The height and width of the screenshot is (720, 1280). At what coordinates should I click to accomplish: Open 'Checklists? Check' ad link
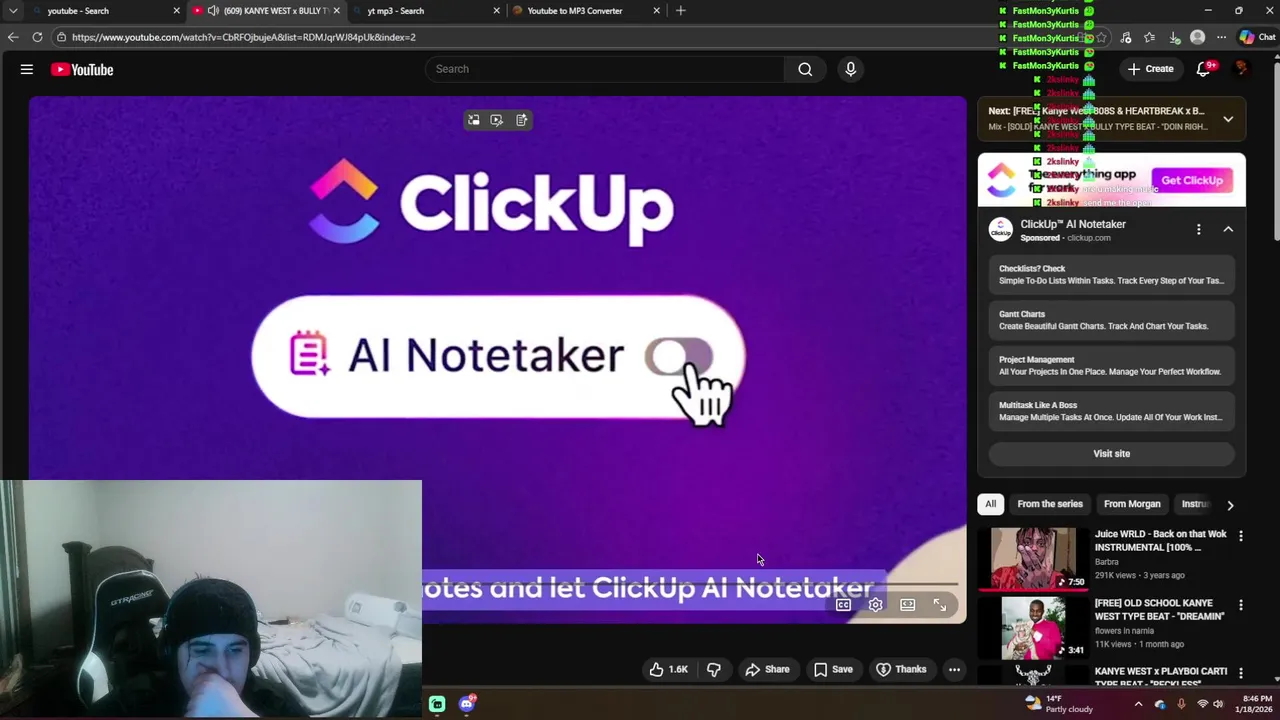(x=1112, y=275)
